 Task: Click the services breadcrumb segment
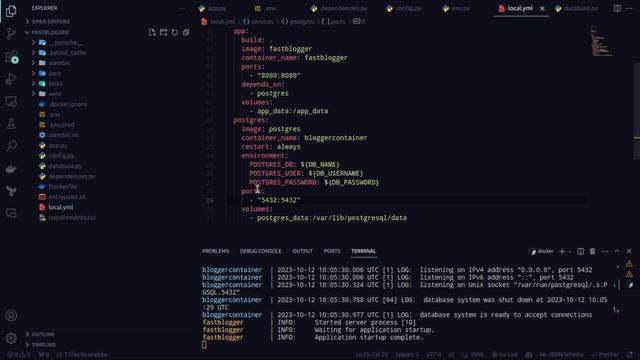click(x=258, y=22)
